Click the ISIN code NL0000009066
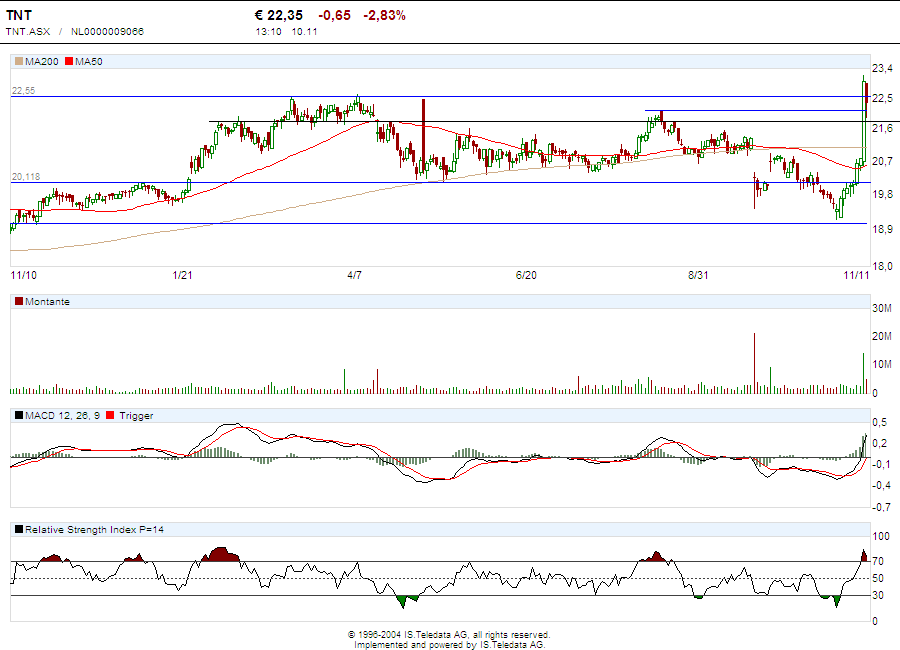900x650 pixels. [x=107, y=31]
